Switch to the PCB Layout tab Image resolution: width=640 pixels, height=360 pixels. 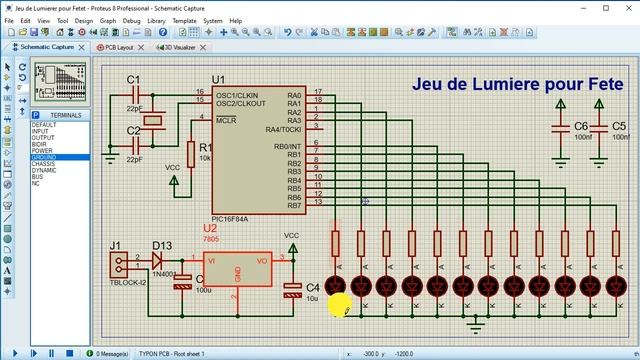click(x=119, y=47)
